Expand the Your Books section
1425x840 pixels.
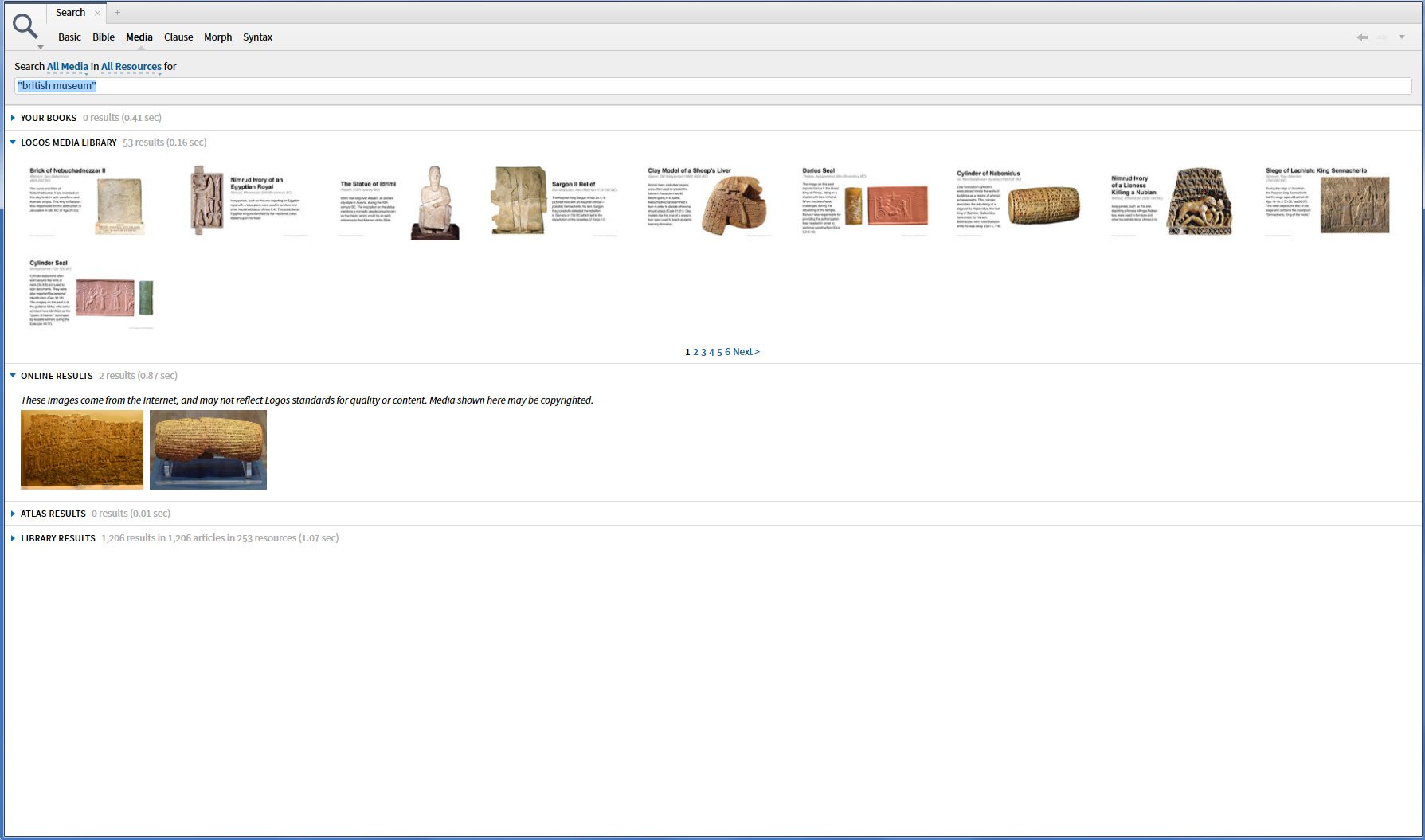[x=13, y=118]
